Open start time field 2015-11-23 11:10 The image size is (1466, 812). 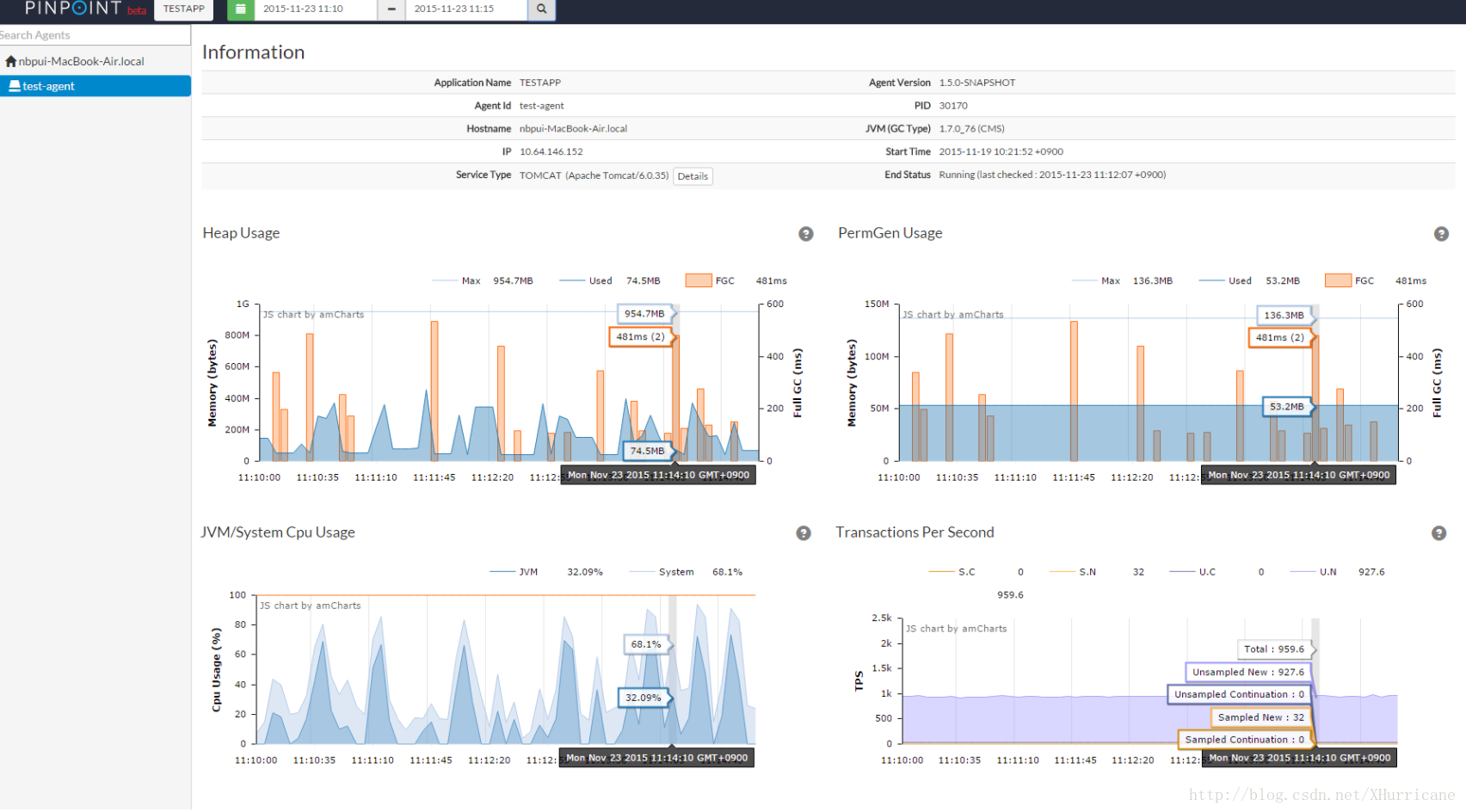(315, 9)
